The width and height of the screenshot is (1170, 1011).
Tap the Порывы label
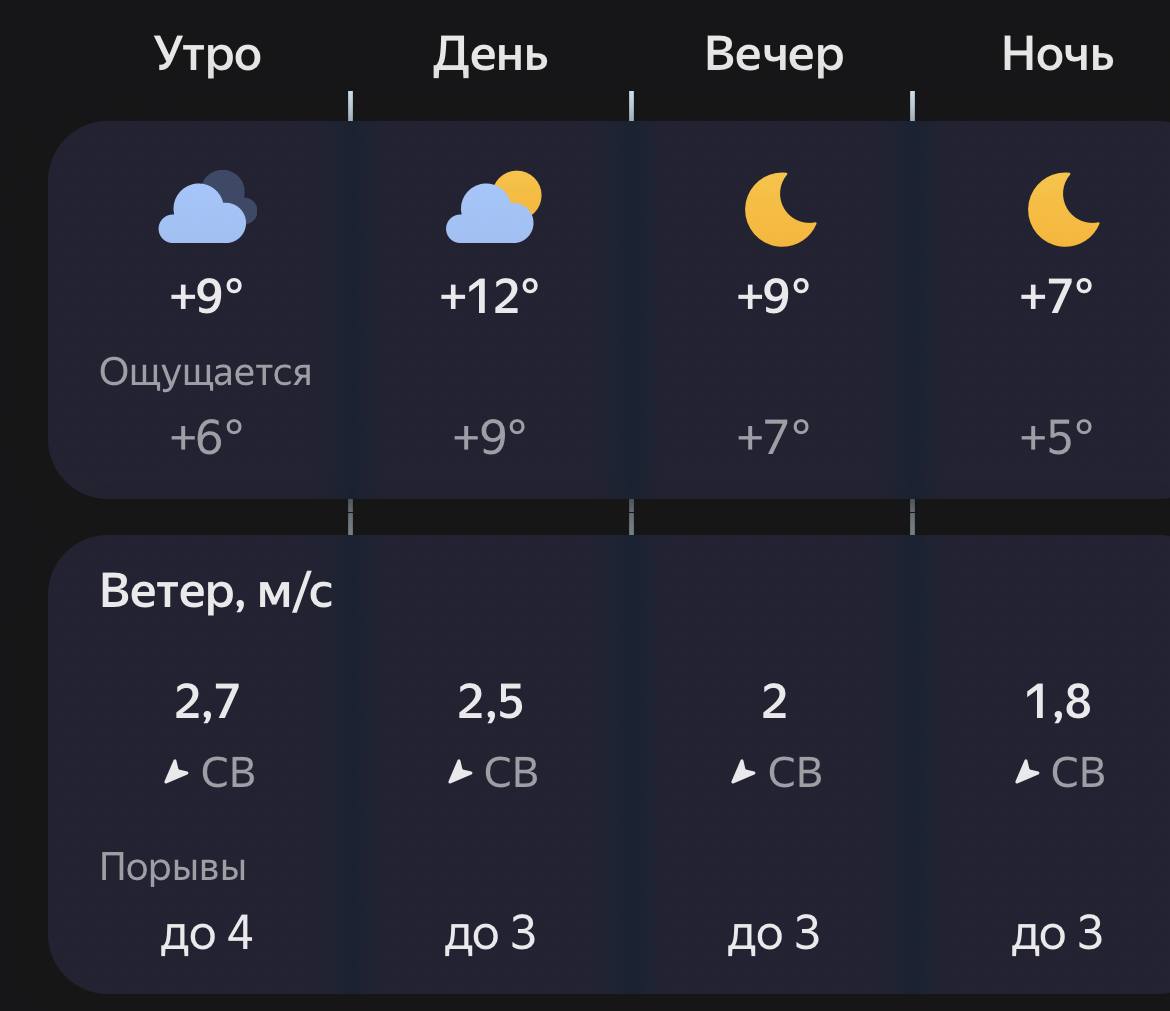[173, 867]
